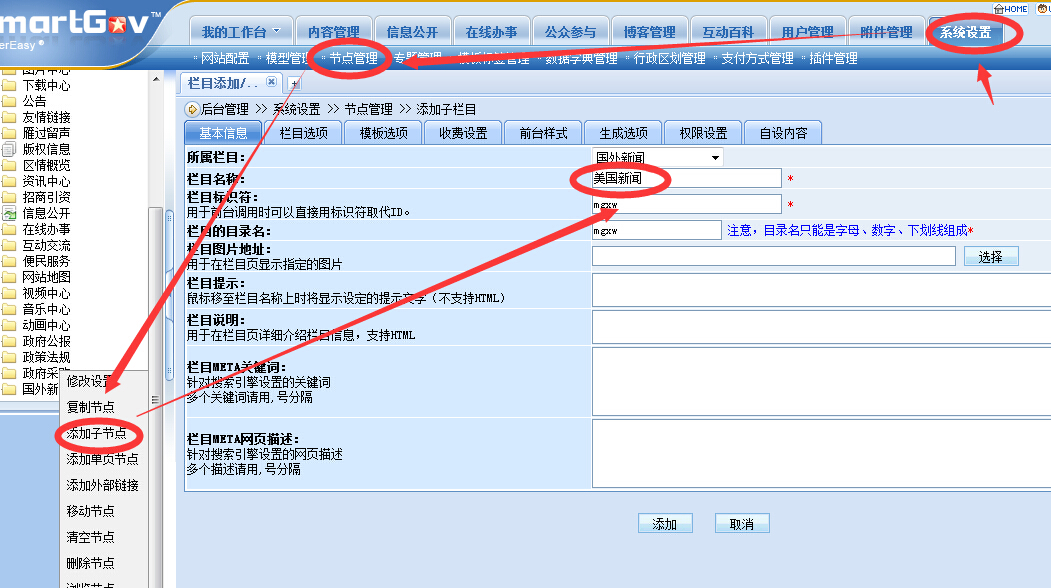Image resolution: width=1051 pixels, height=588 pixels.
Task: Choose 添加单页节点 from context menu
Action: pos(102,459)
